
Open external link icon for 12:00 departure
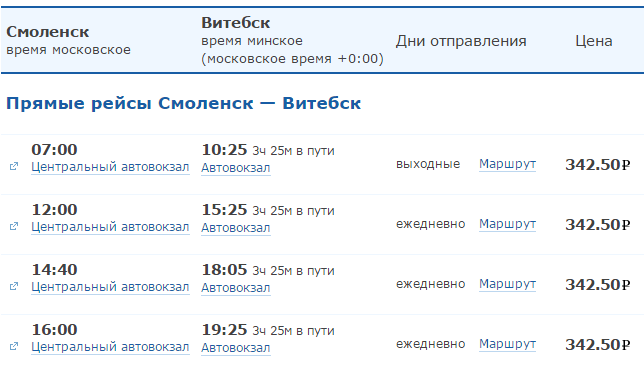[x=14, y=226]
